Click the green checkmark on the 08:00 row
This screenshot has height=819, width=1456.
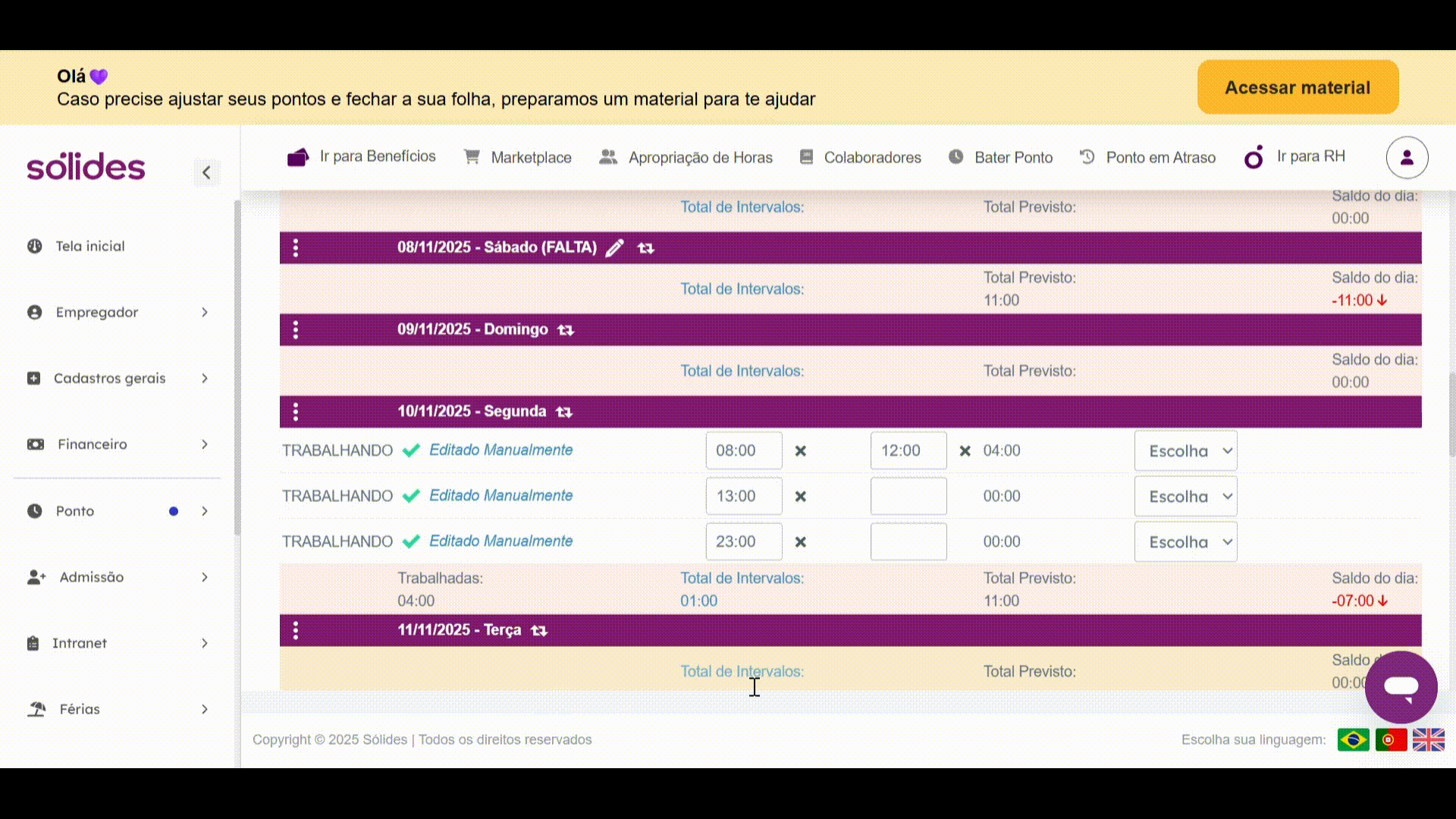tap(411, 450)
